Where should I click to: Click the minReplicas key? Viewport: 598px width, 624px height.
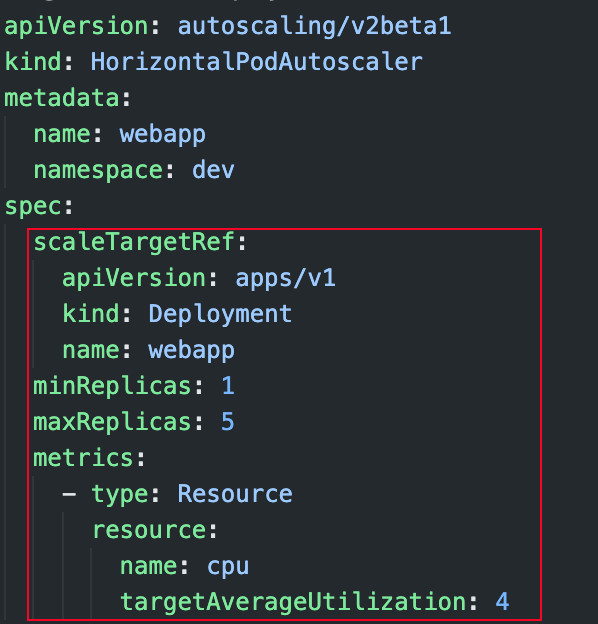(x=113, y=386)
